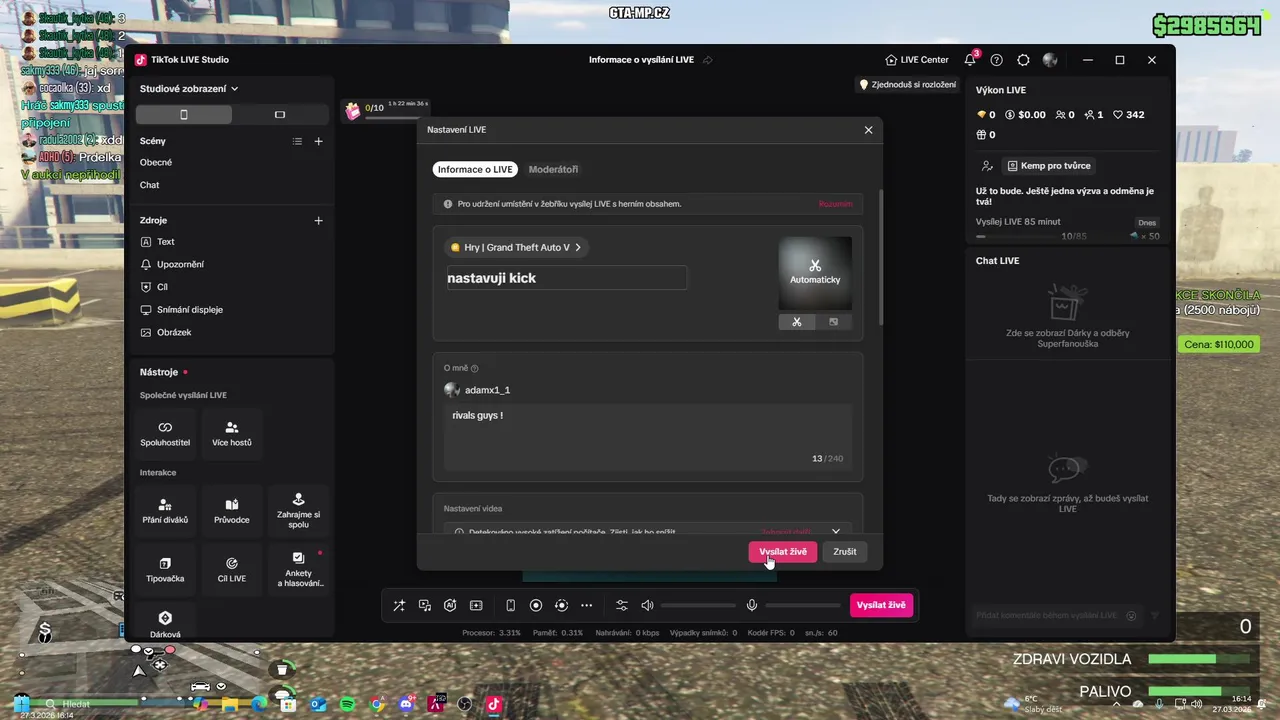Open the more options ellipsis in toolbar
The height and width of the screenshot is (720, 1280).
coord(587,605)
